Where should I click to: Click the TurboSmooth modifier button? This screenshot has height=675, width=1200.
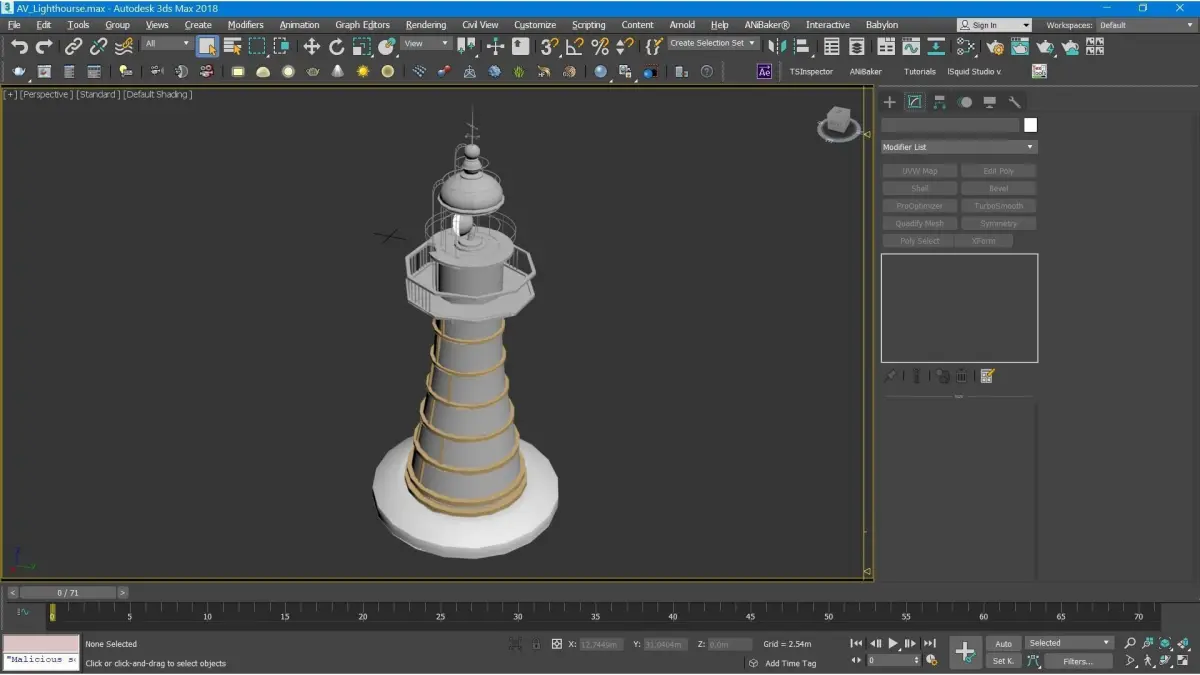coord(998,206)
